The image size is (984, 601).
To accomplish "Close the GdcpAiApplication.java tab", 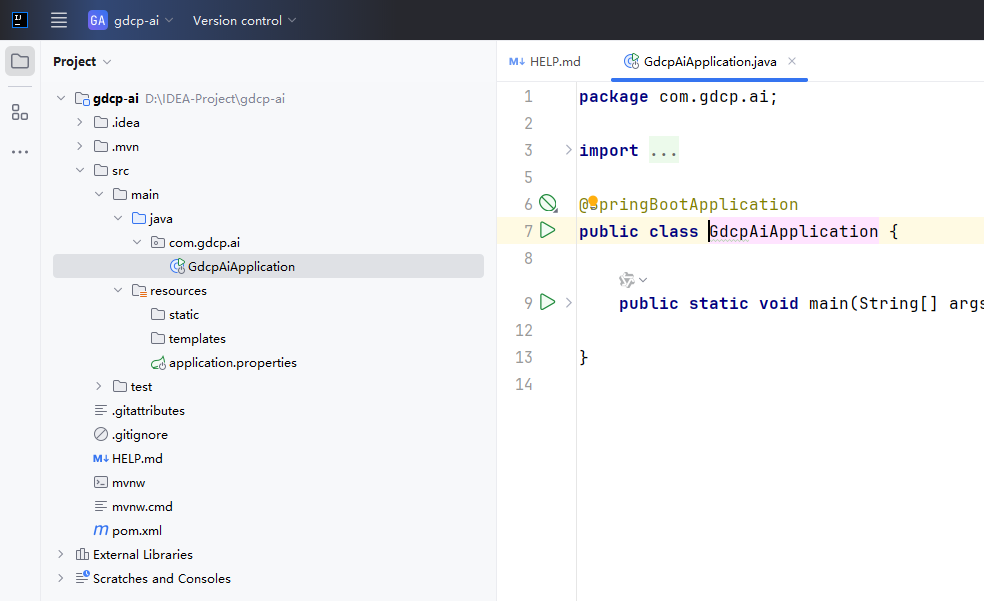I will tap(792, 61).
